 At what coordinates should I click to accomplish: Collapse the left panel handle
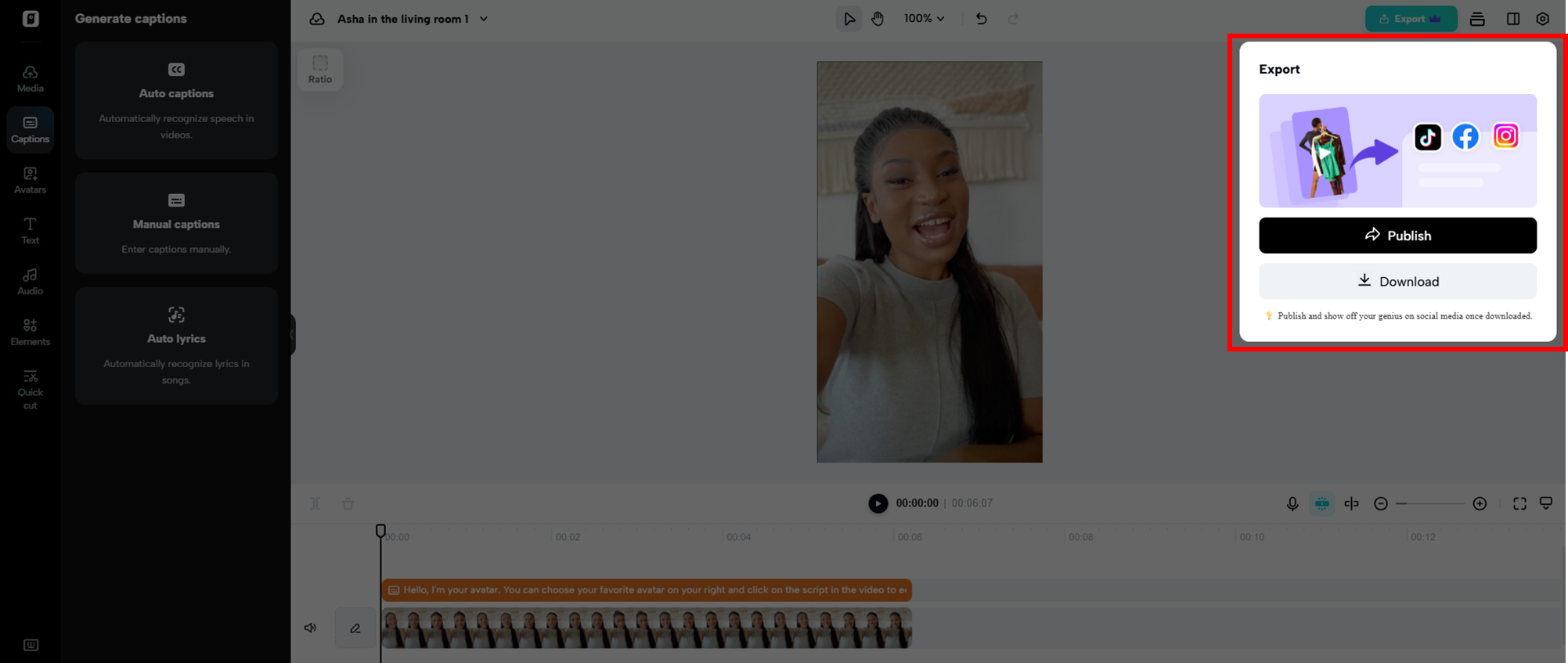pyautogui.click(x=292, y=334)
